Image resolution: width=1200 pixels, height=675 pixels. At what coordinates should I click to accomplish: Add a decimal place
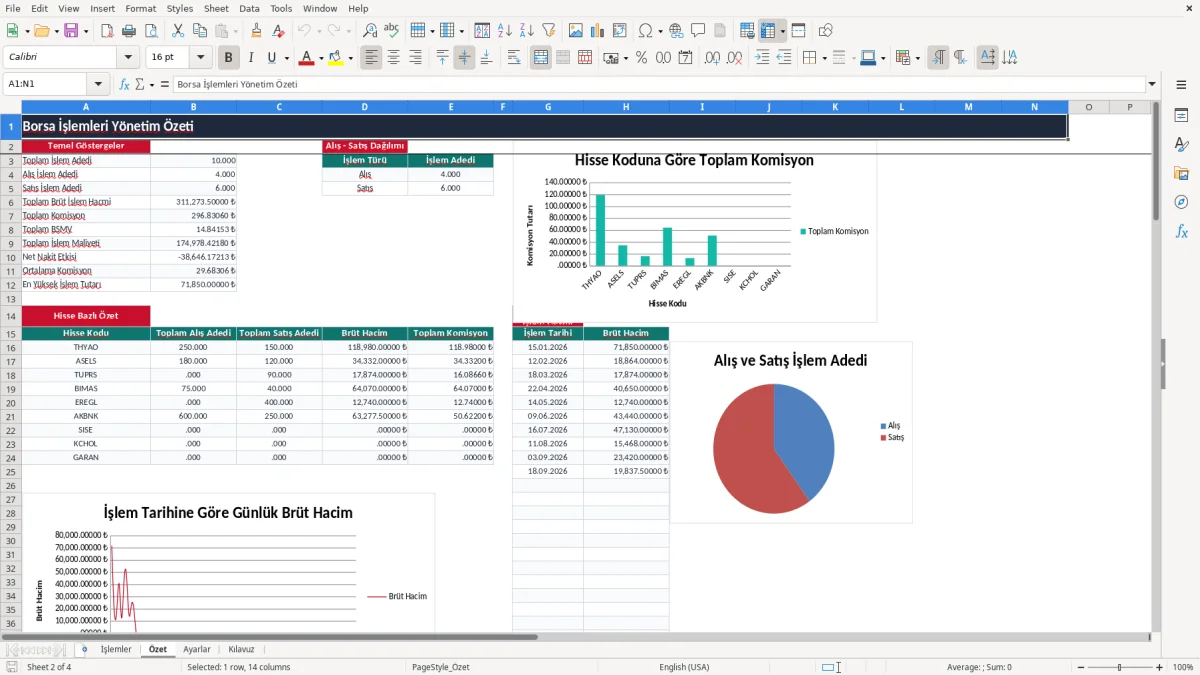(x=713, y=58)
